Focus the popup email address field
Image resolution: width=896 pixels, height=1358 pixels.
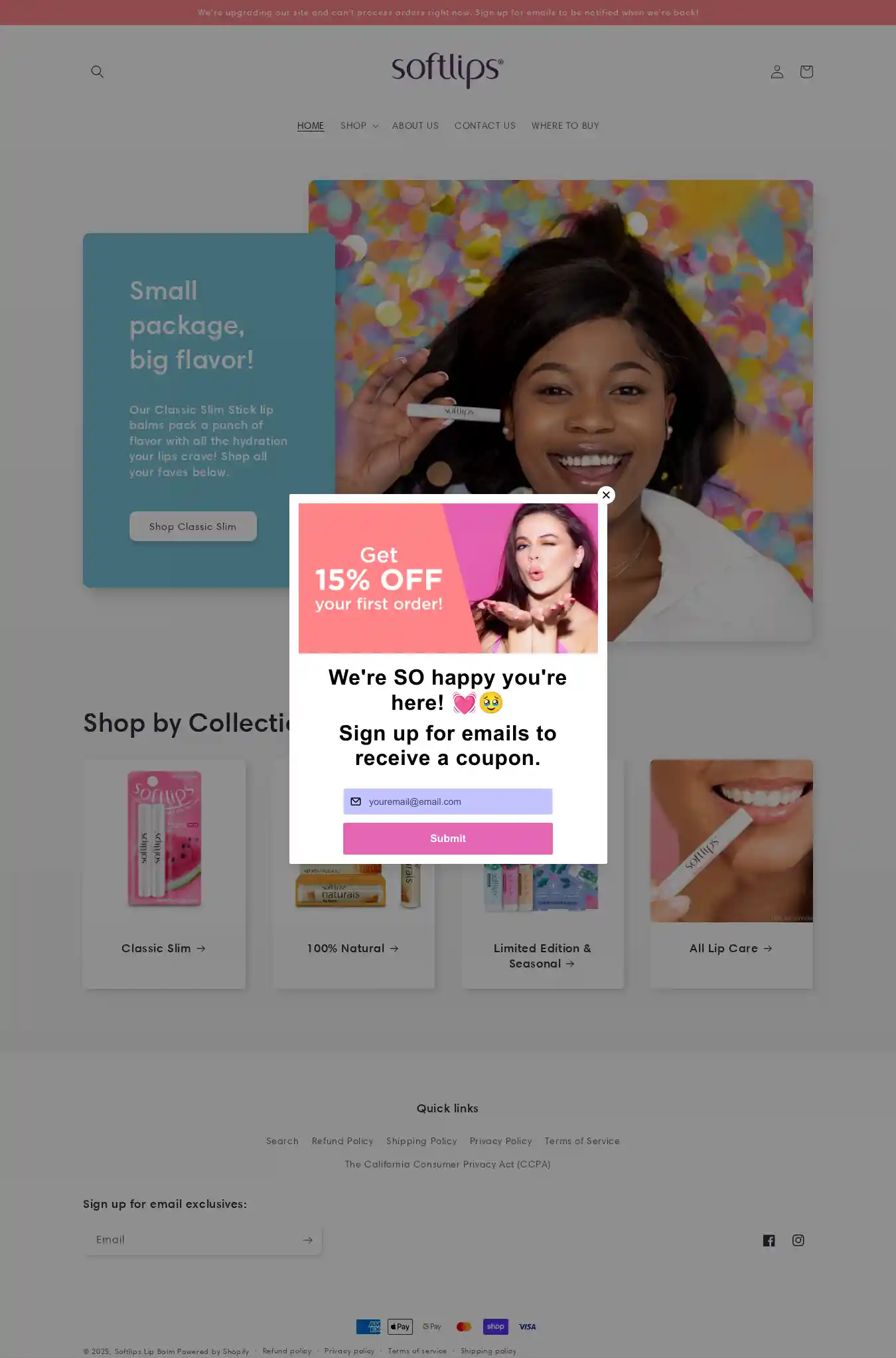click(x=448, y=802)
